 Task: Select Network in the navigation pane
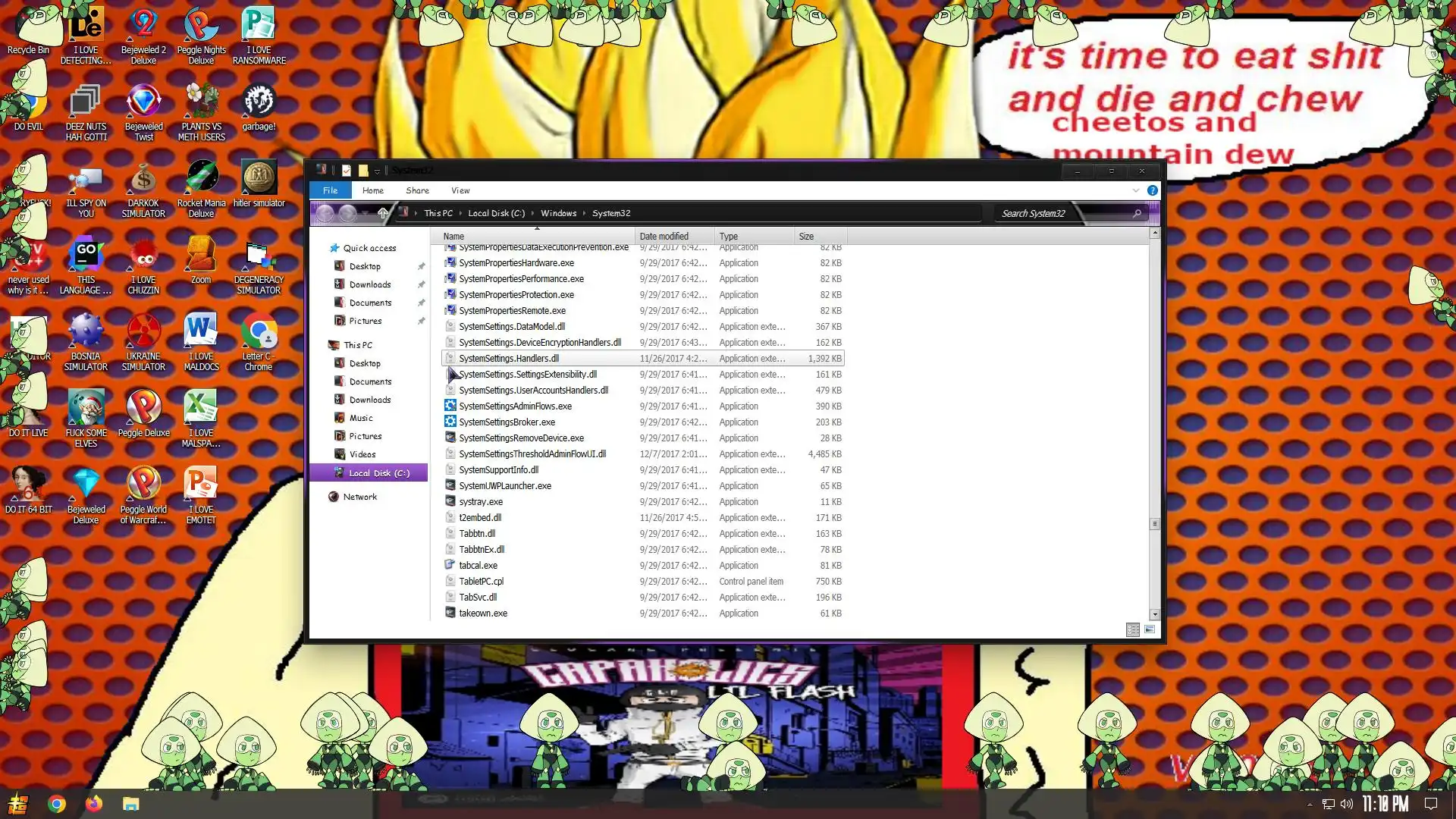[x=359, y=497]
